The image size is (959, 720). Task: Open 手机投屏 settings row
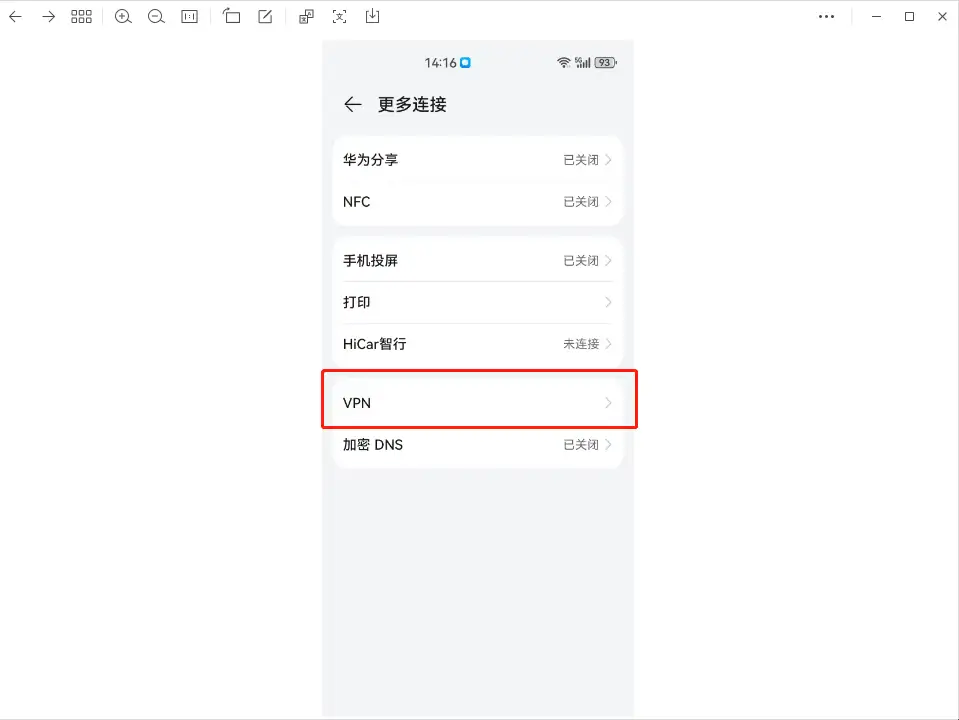coord(477,261)
